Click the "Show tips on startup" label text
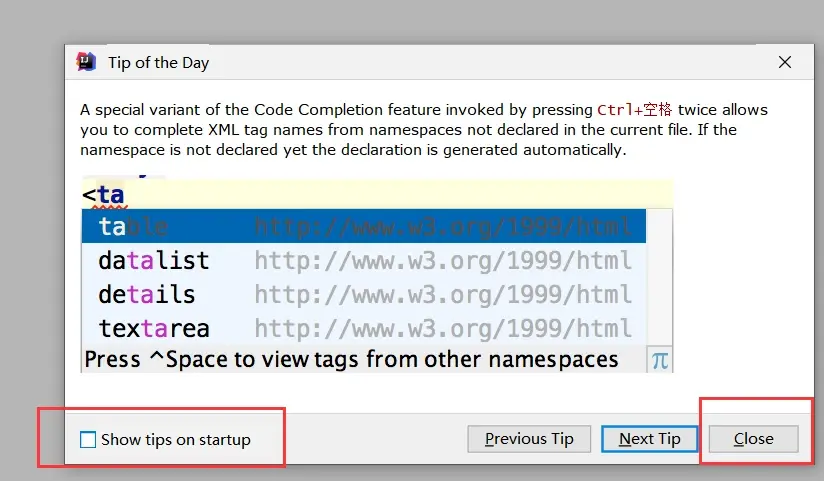This screenshot has width=824, height=481. pos(176,439)
